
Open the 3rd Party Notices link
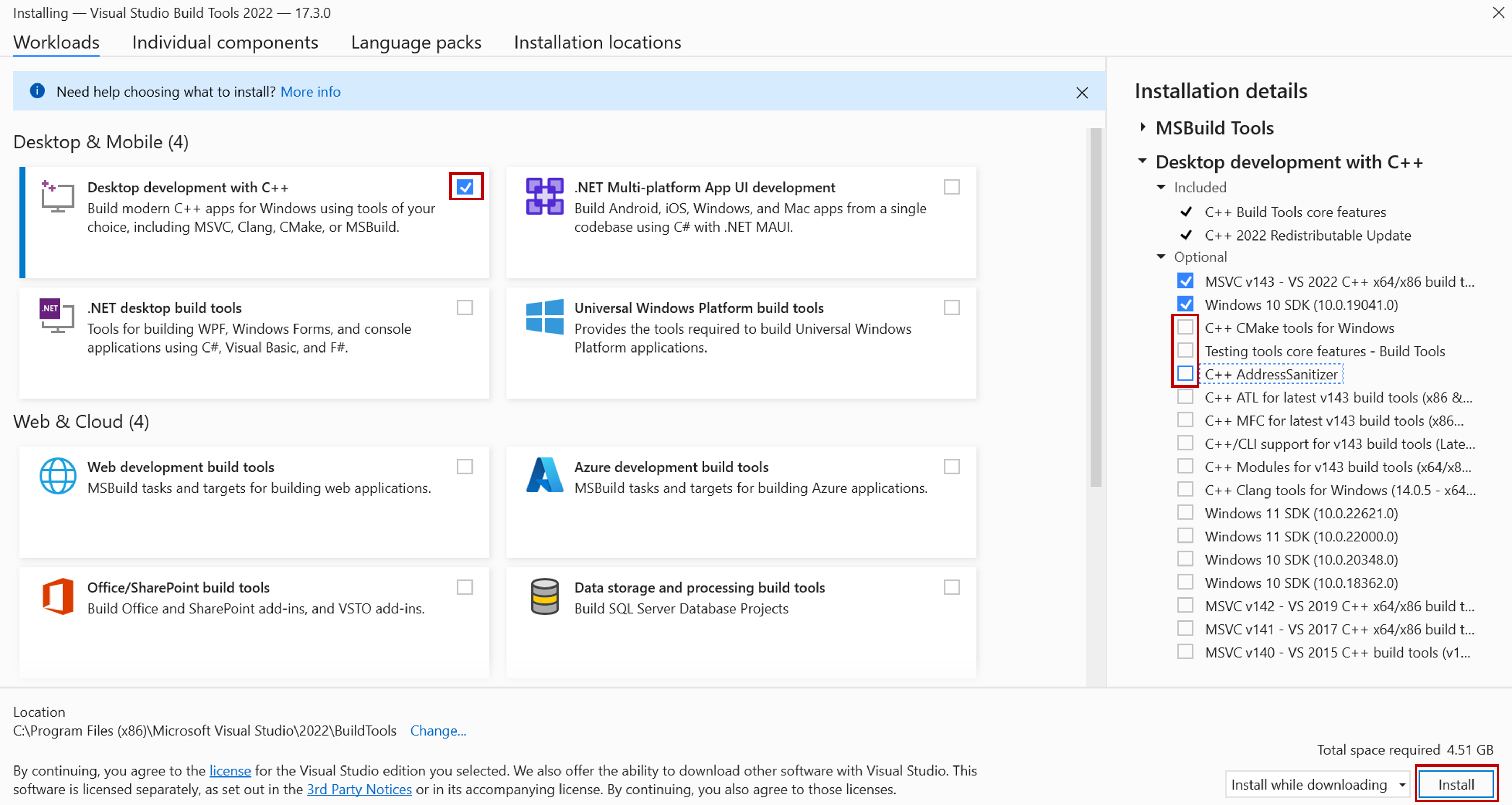coord(359,789)
